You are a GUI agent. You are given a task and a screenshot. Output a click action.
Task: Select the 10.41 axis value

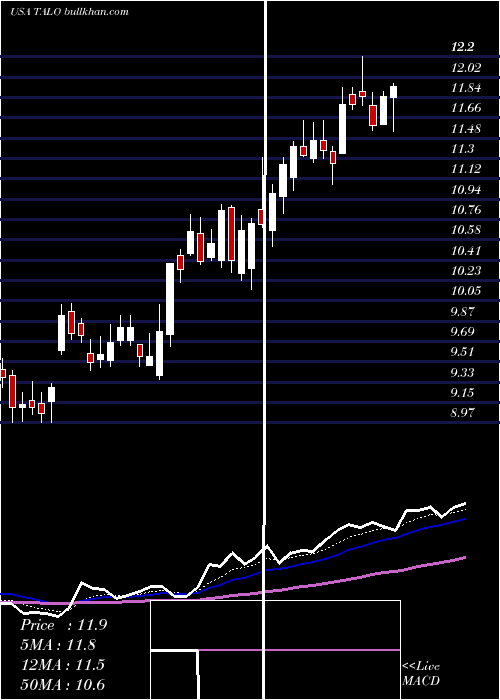tap(466, 250)
